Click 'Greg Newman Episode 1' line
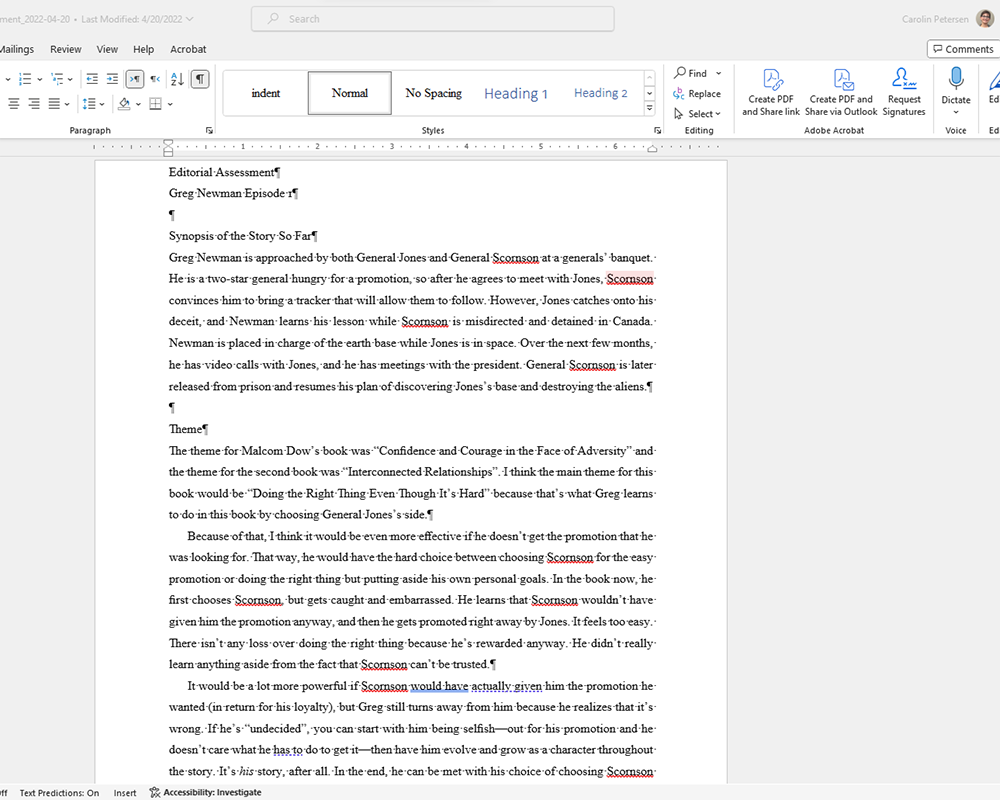 (x=233, y=193)
